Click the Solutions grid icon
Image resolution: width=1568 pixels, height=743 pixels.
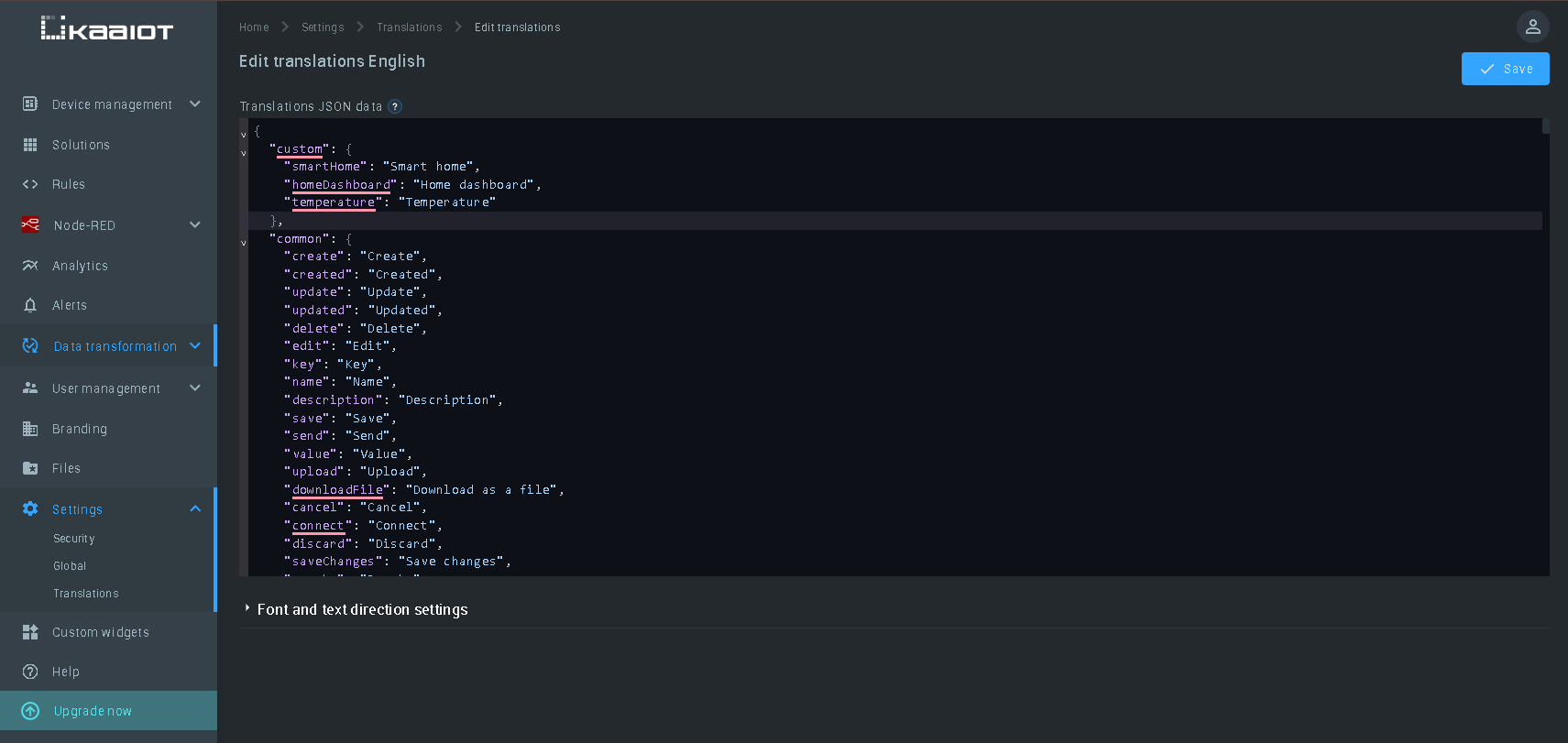(x=30, y=145)
